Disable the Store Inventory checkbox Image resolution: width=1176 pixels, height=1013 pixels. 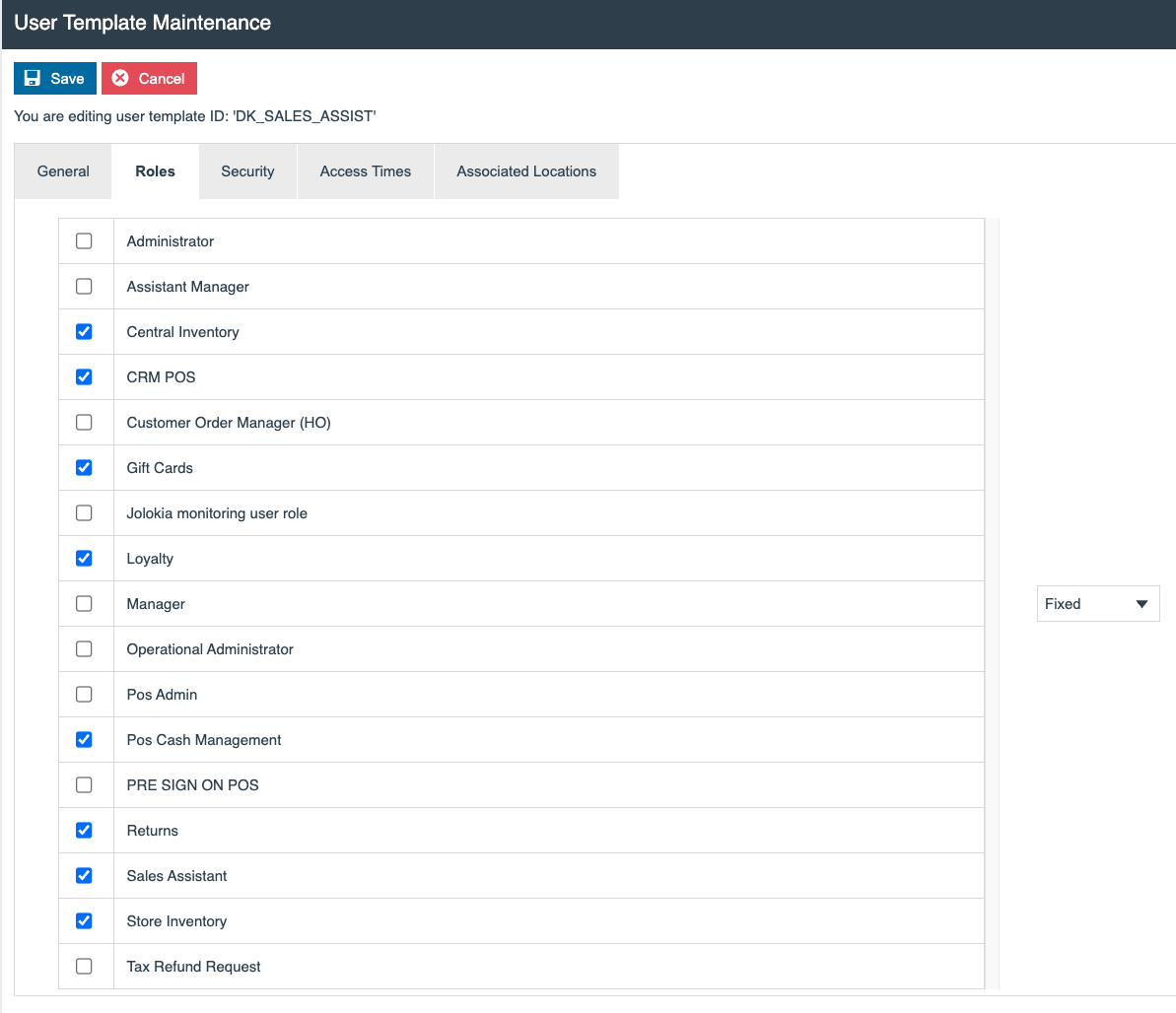click(84, 920)
